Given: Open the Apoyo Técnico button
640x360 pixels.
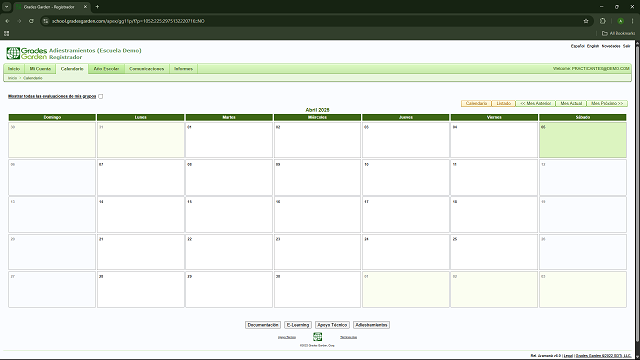Looking at the screenshot, I should point(332,325).
